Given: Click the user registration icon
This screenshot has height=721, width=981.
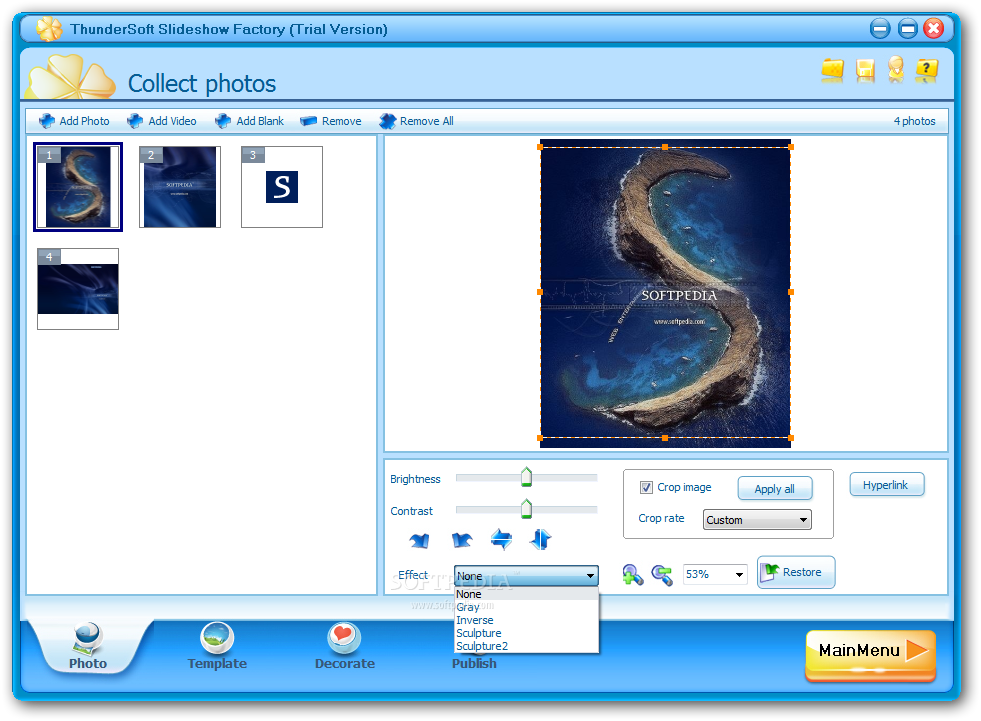Looking at the screenshot, I should pos(895,69).
